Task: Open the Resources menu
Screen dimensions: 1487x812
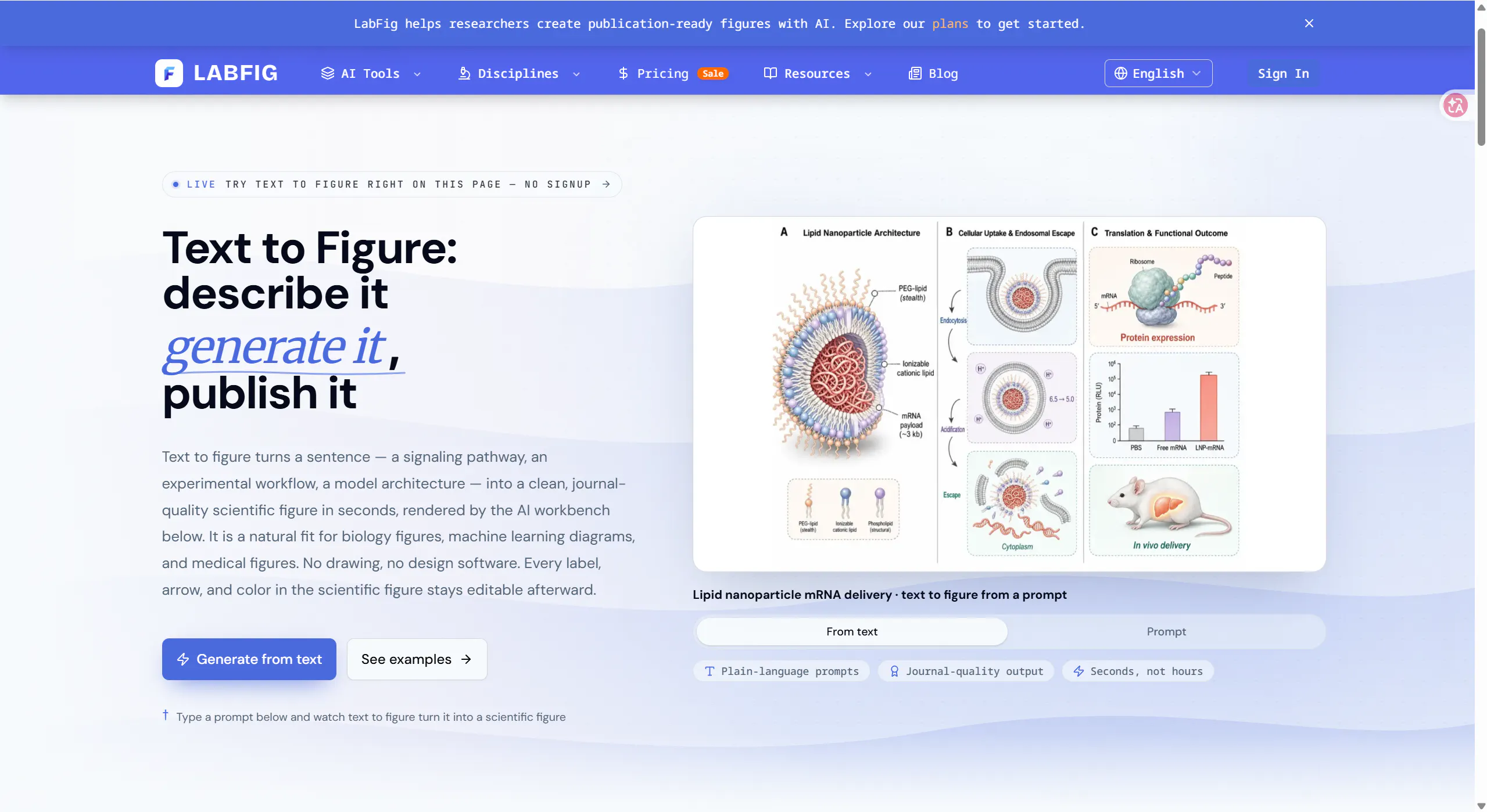Action: point(818,73)
